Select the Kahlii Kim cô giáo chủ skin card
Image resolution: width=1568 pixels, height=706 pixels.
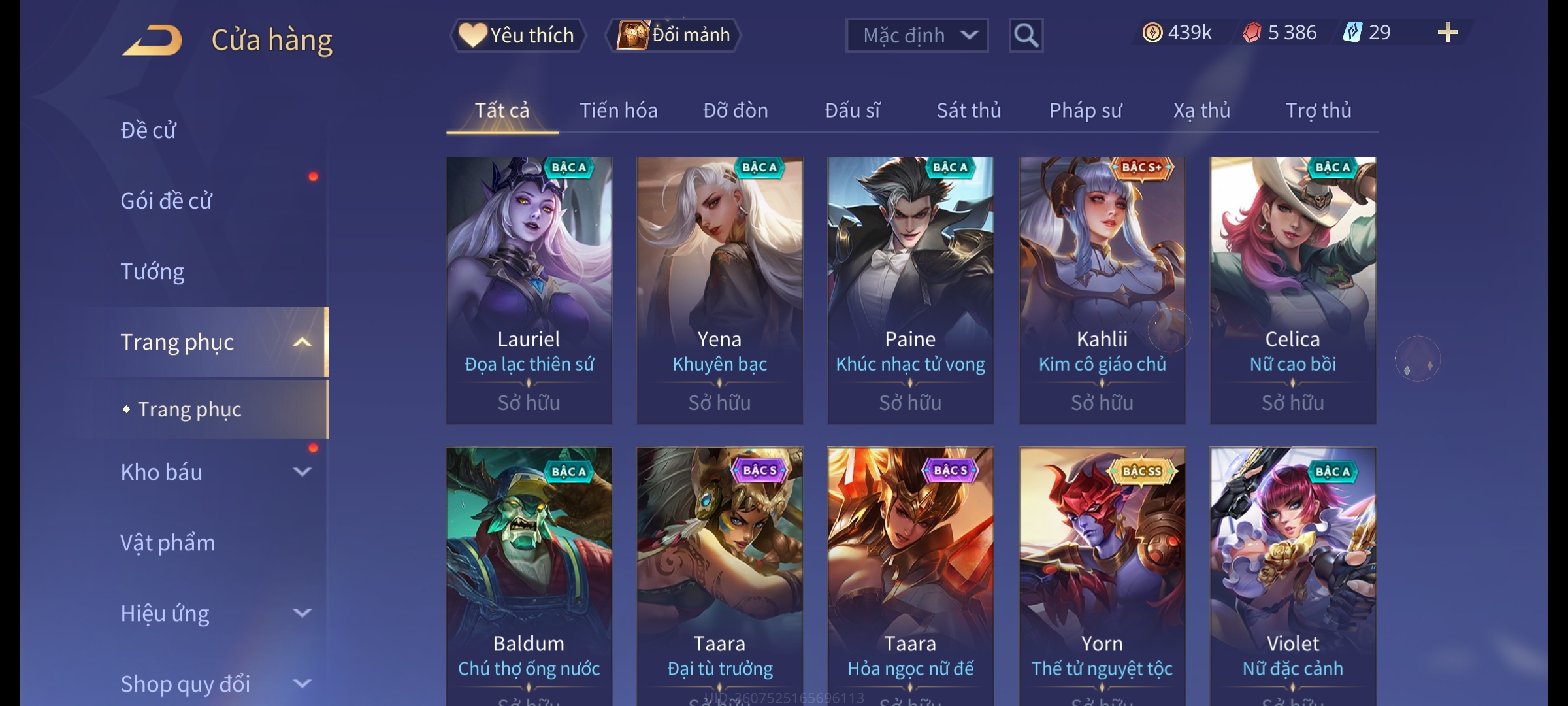[1102, 290]
